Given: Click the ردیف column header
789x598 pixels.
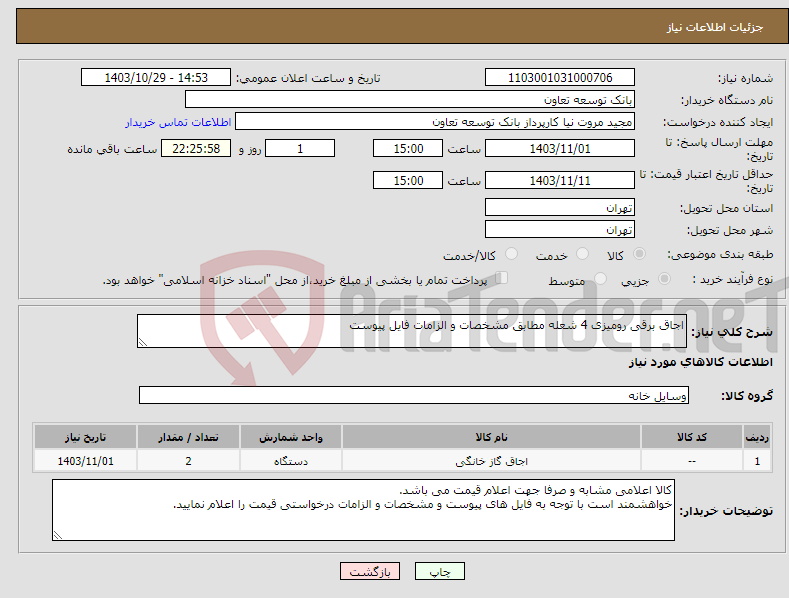Looking at the screenshot, I should (x=757, y=437).
